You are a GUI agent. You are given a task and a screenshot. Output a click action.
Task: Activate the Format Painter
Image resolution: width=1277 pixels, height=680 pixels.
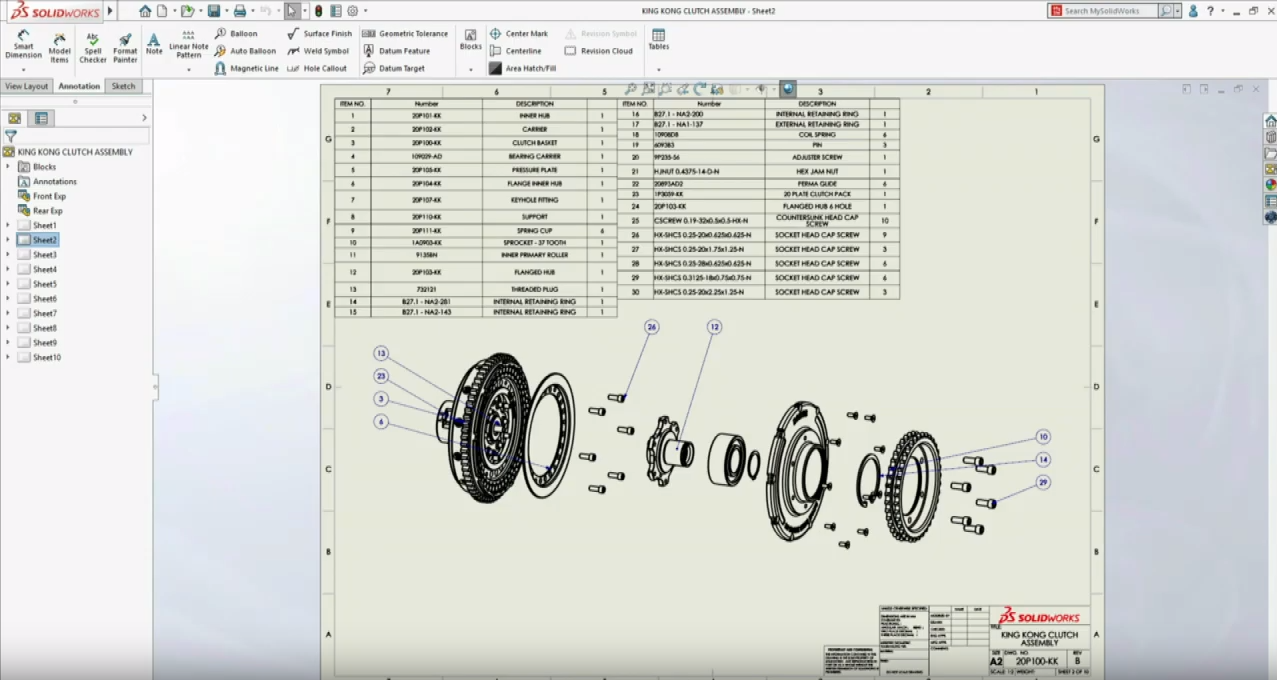(x=125, y=47)
